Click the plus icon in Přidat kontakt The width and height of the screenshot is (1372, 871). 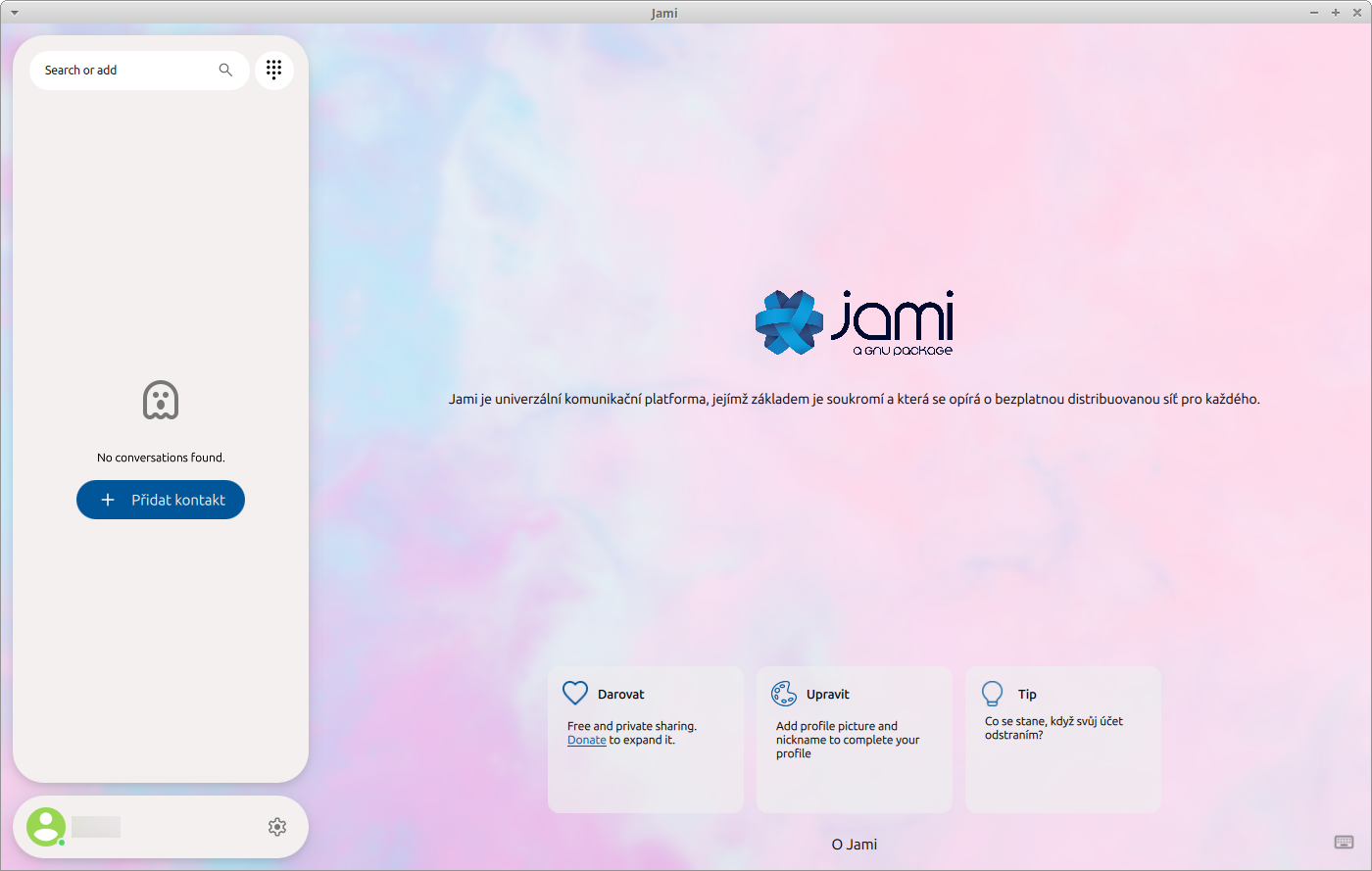(x=108, y=500)
